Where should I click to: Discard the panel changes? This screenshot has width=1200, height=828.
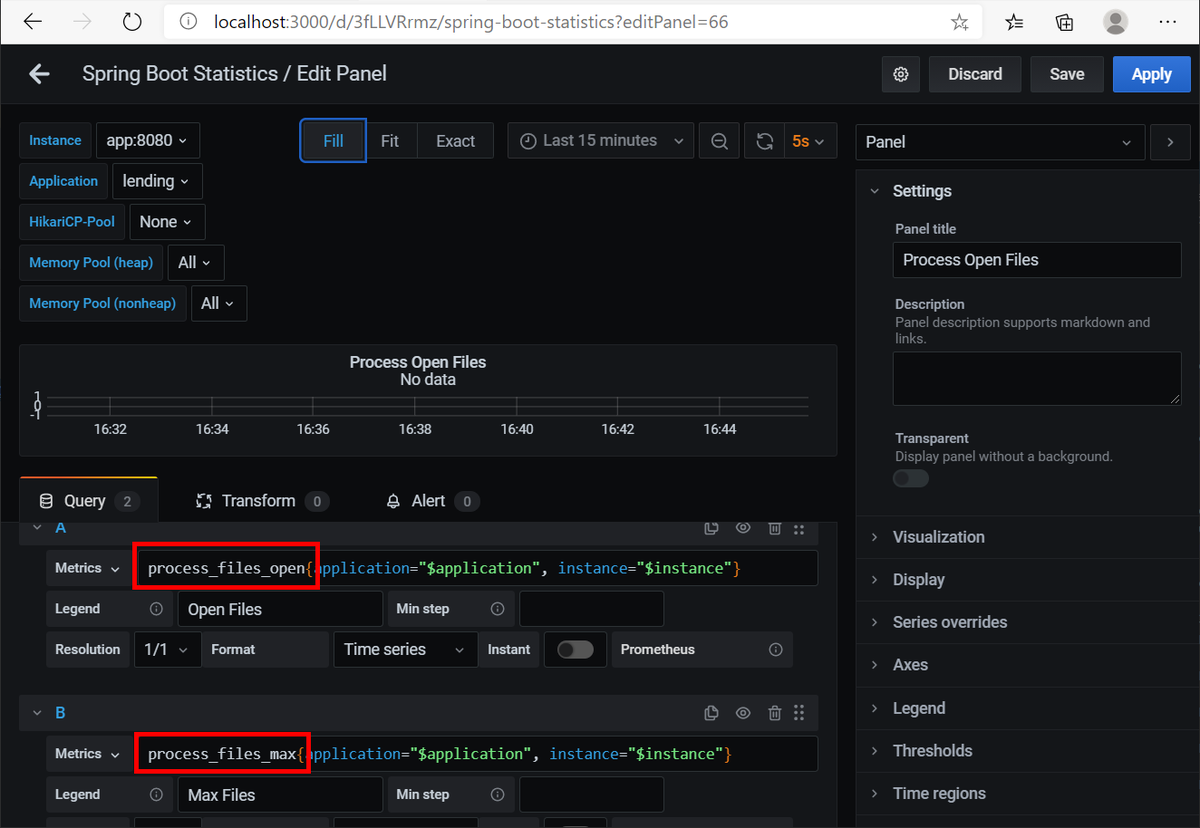click(975, 74)
